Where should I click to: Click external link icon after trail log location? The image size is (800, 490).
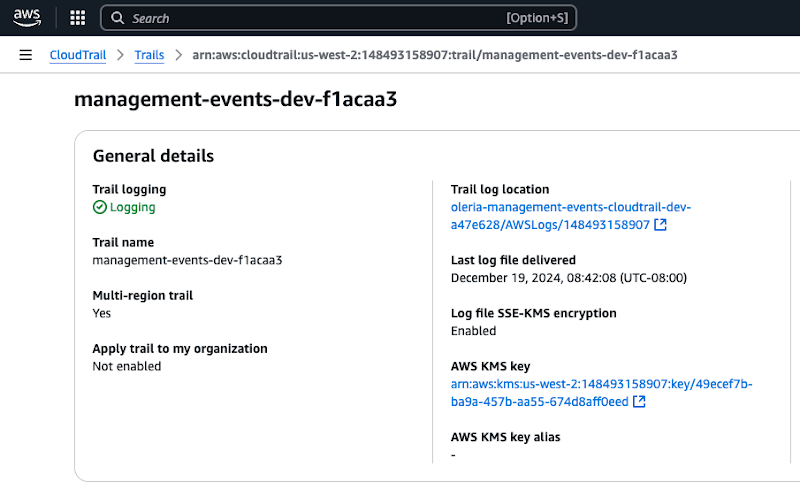click(660, 225)
